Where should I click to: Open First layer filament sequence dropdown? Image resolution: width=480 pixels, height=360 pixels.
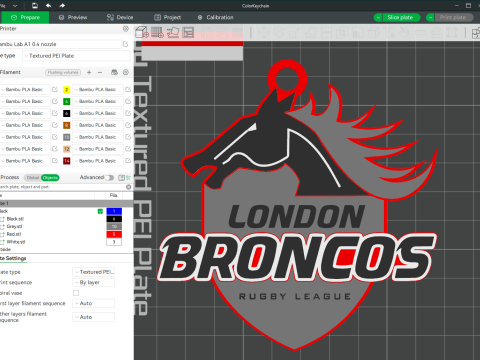(94, 303)
